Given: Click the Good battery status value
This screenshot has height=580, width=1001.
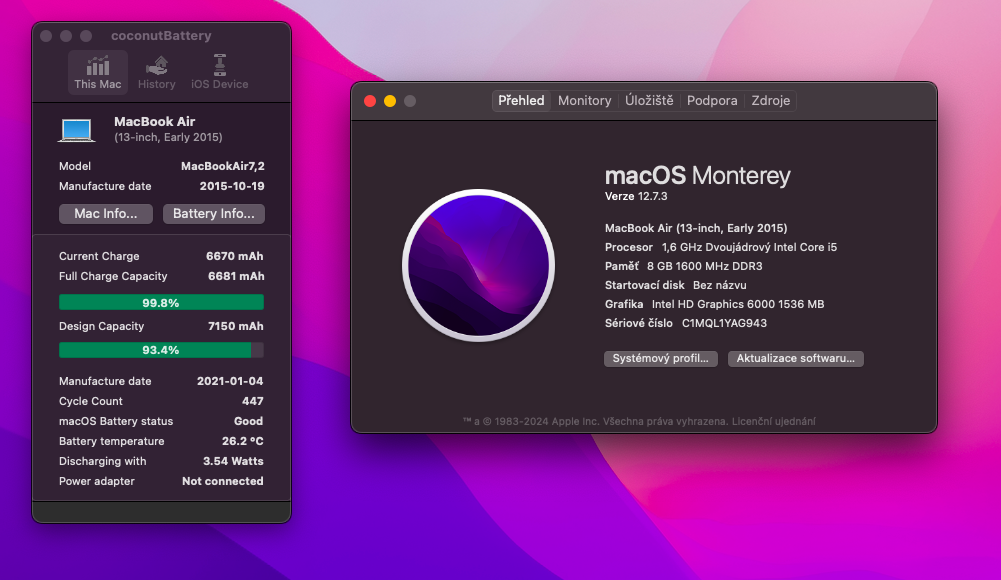Looking at the screenshot, I should coord(248,421).
